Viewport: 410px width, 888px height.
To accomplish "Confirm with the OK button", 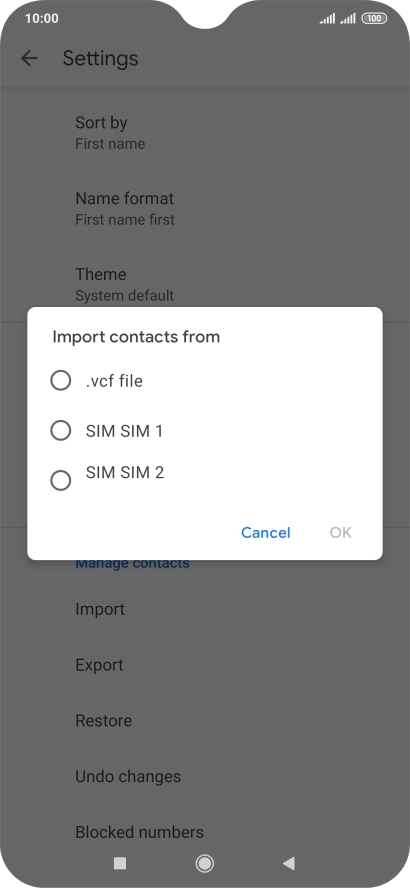I will 341,532.
